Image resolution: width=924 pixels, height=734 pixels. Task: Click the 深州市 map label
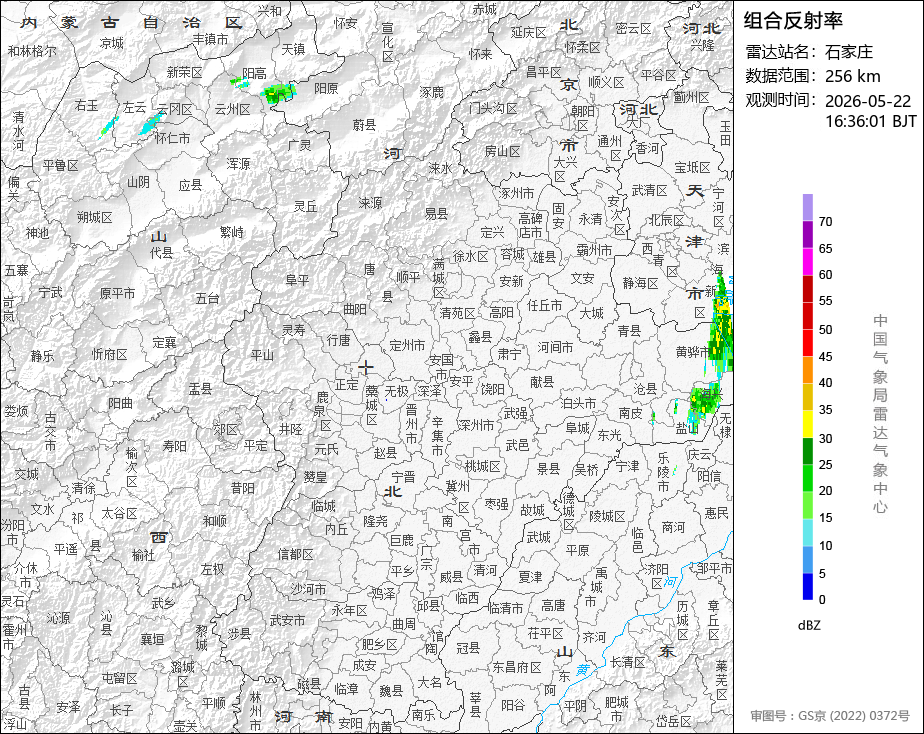pos(476,425)
